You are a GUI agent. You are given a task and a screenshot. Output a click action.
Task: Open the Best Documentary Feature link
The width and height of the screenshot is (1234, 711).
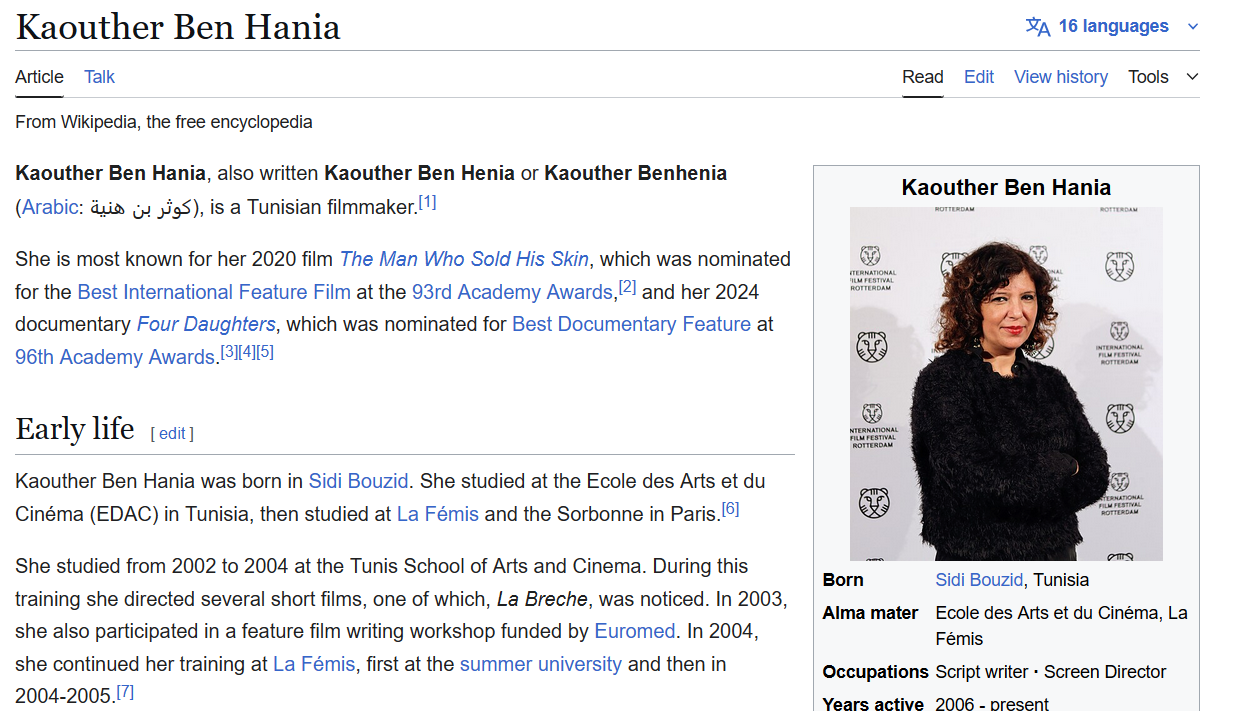pos(631,324)
